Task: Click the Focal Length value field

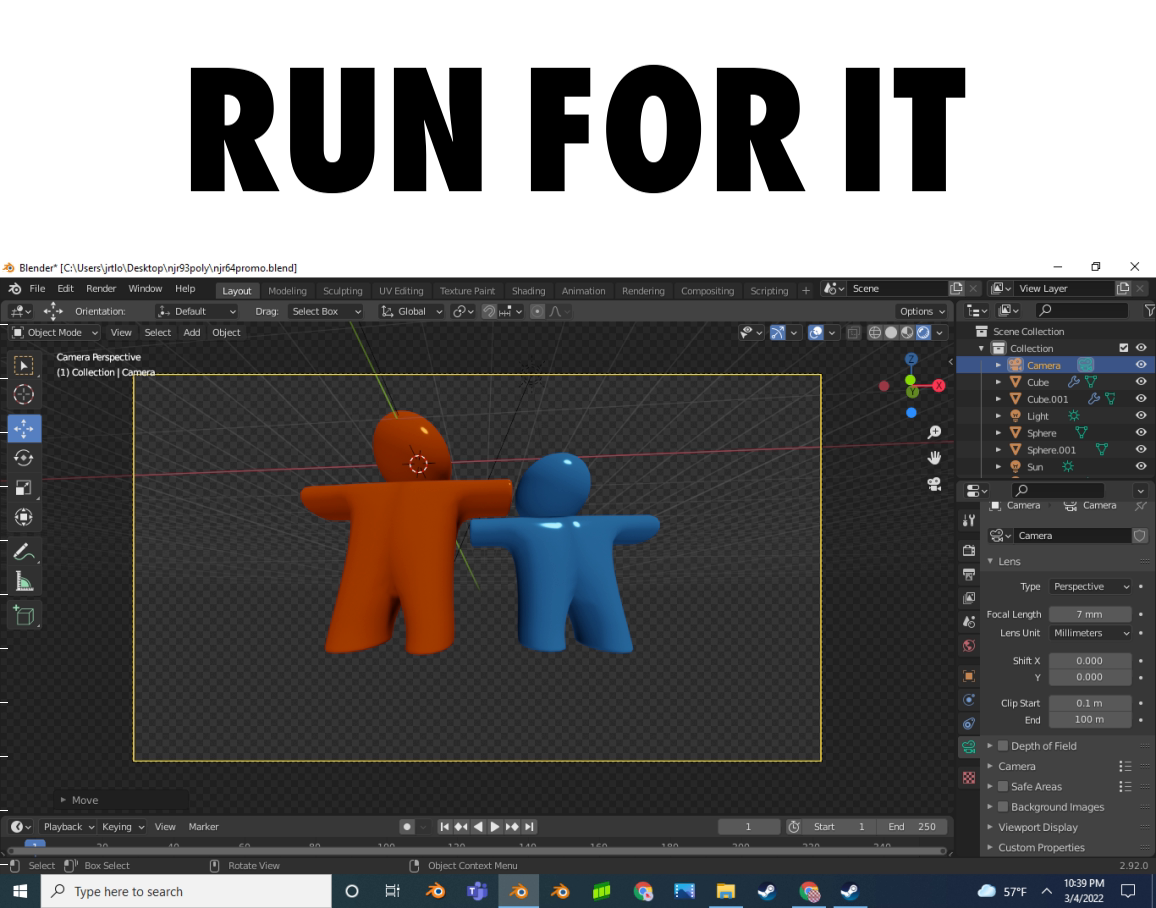Action: pos(1089,614)
